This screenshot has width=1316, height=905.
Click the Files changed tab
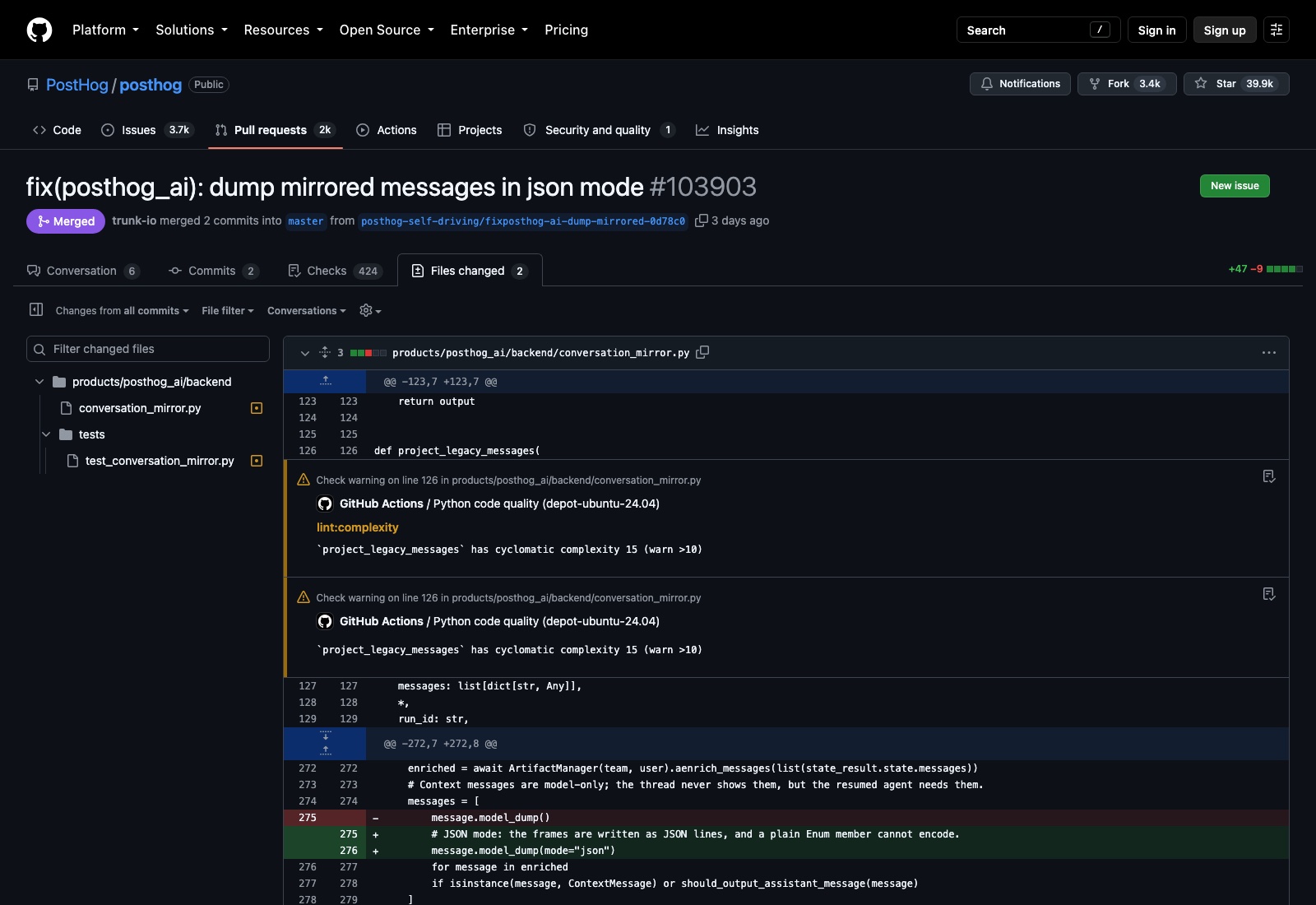click(470, 271)
